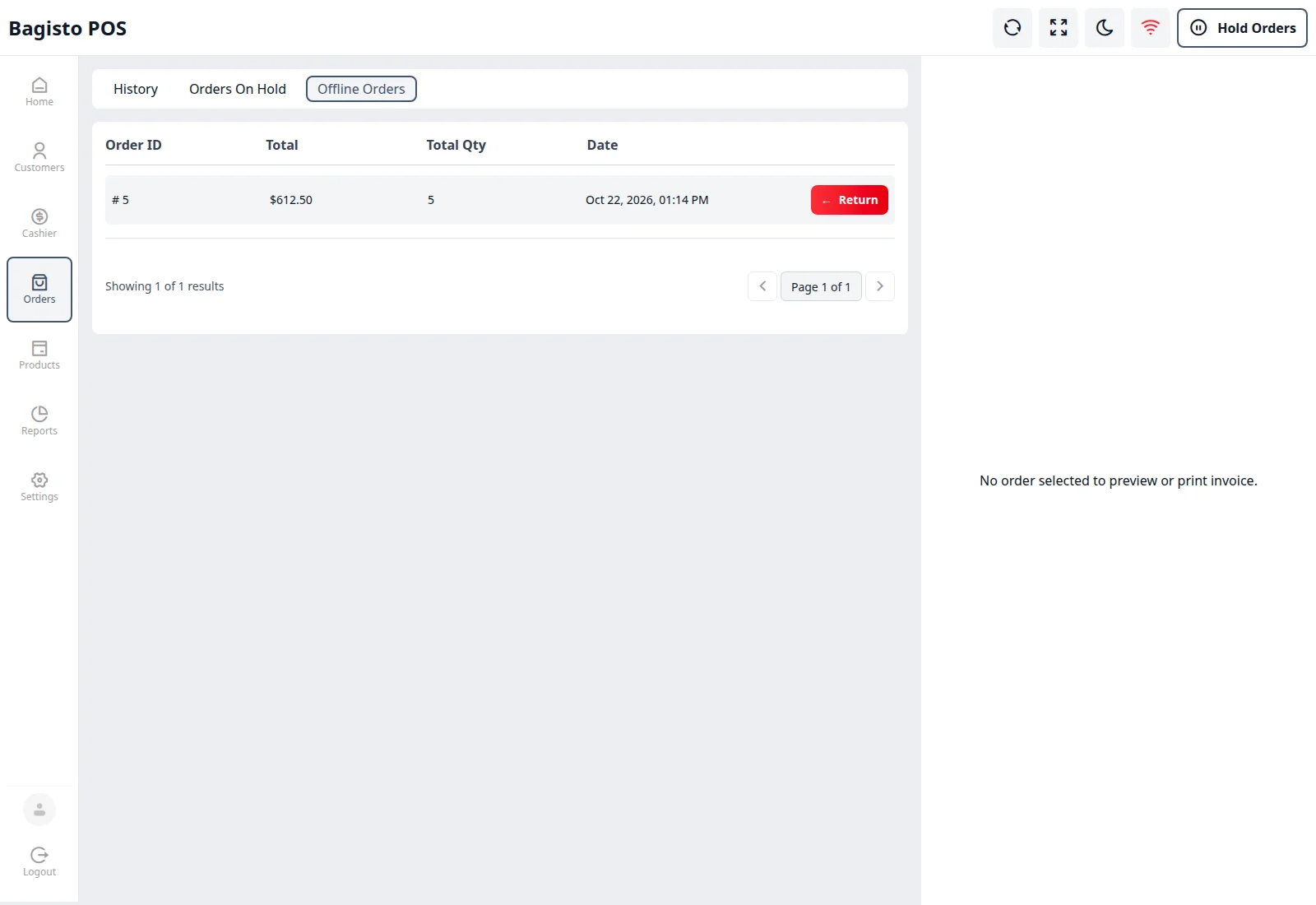This screenshot has height=905, width=1316.
Task: Click the Page 1 of 1 indicator
Action: (821, 286)
